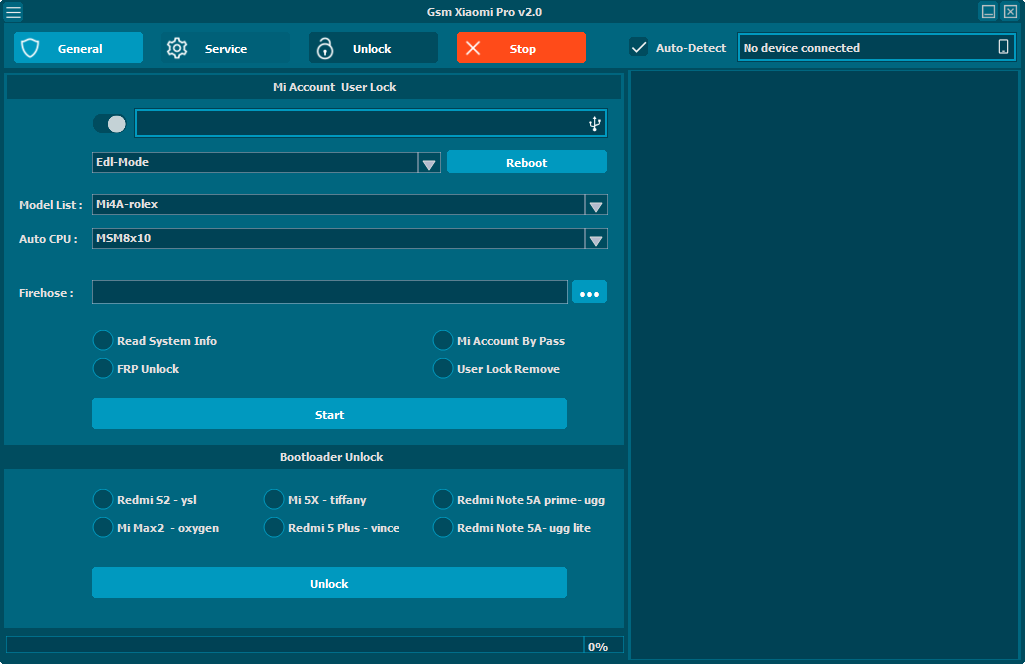Click the Start button
Viewport: 1025px width, 664px height.
coord(329,414)
